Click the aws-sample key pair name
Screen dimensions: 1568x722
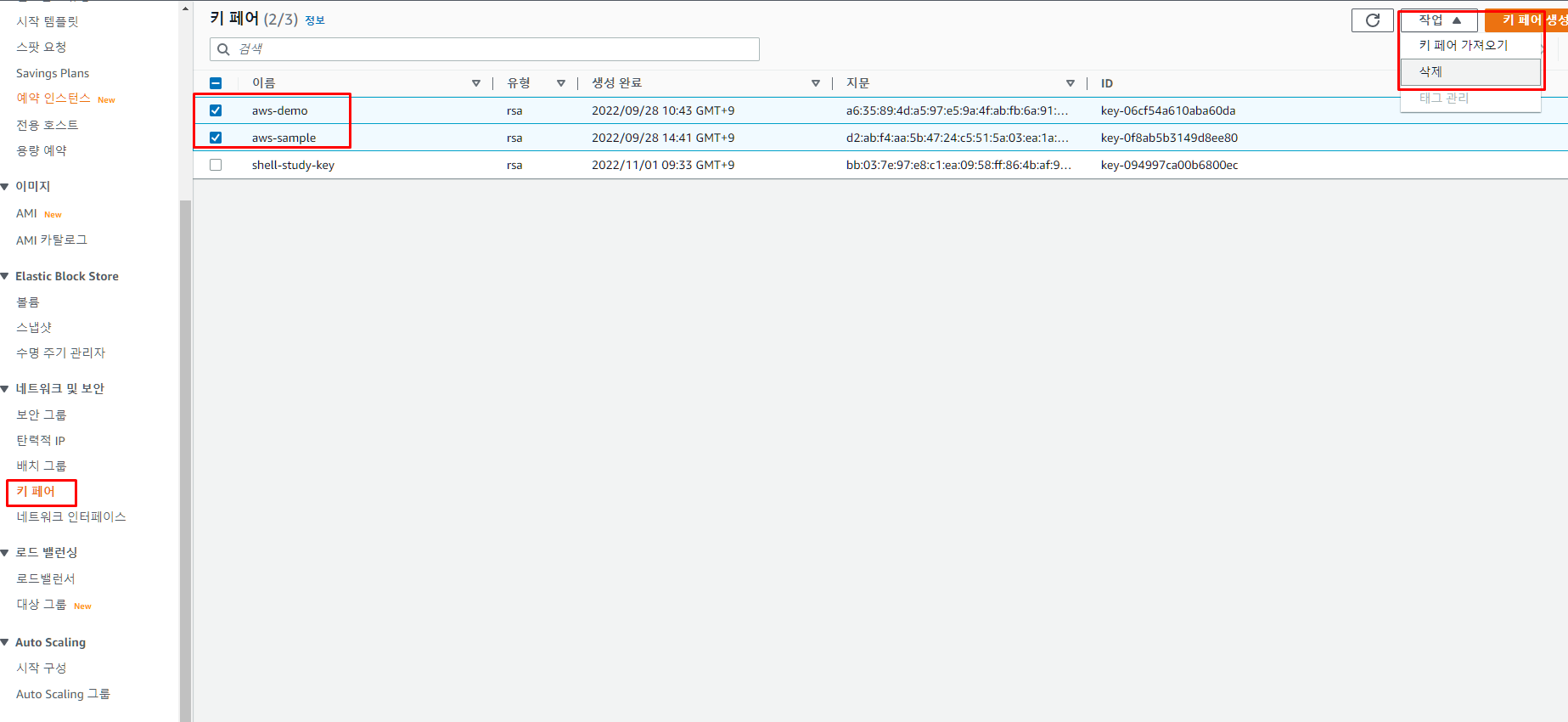284,138
